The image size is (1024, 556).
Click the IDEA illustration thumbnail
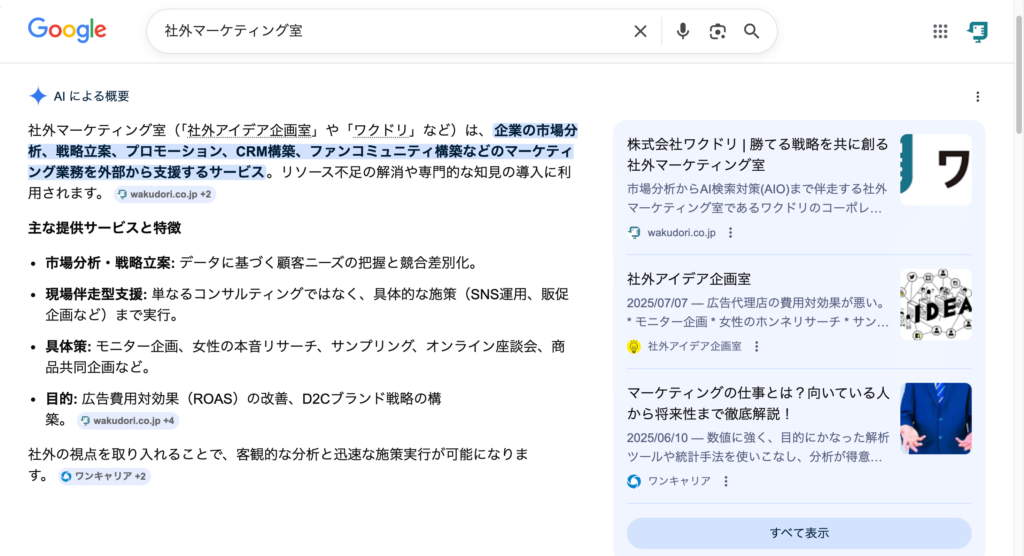[935, 304]
